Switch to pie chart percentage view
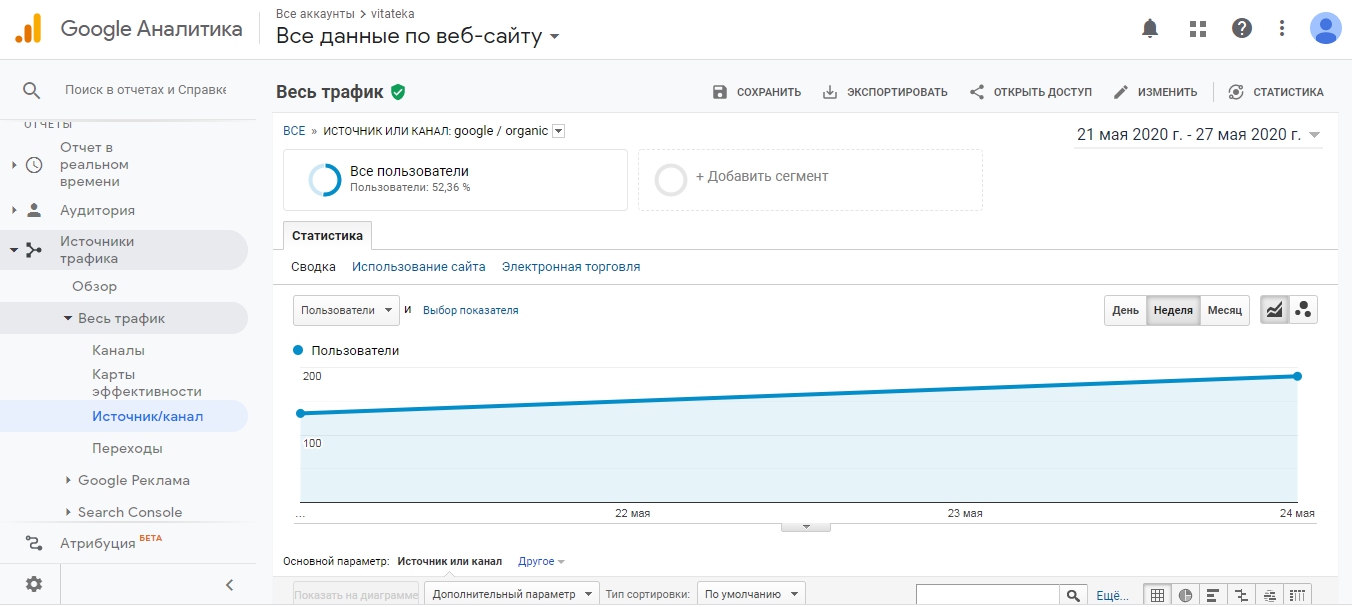 click(1185, 595)
